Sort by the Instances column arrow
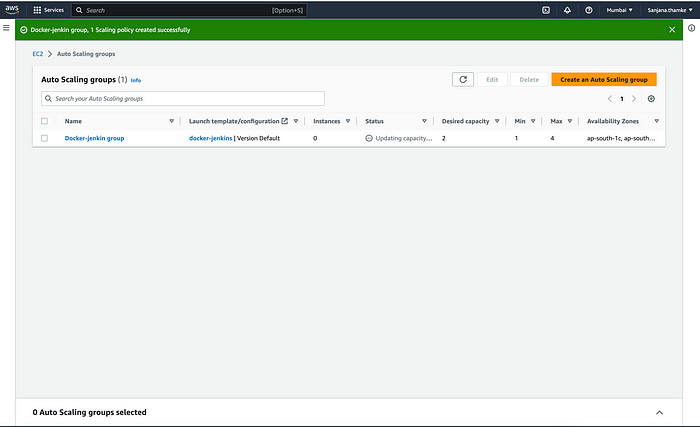The height and width of the screenshot is (427, 700). 348,121
